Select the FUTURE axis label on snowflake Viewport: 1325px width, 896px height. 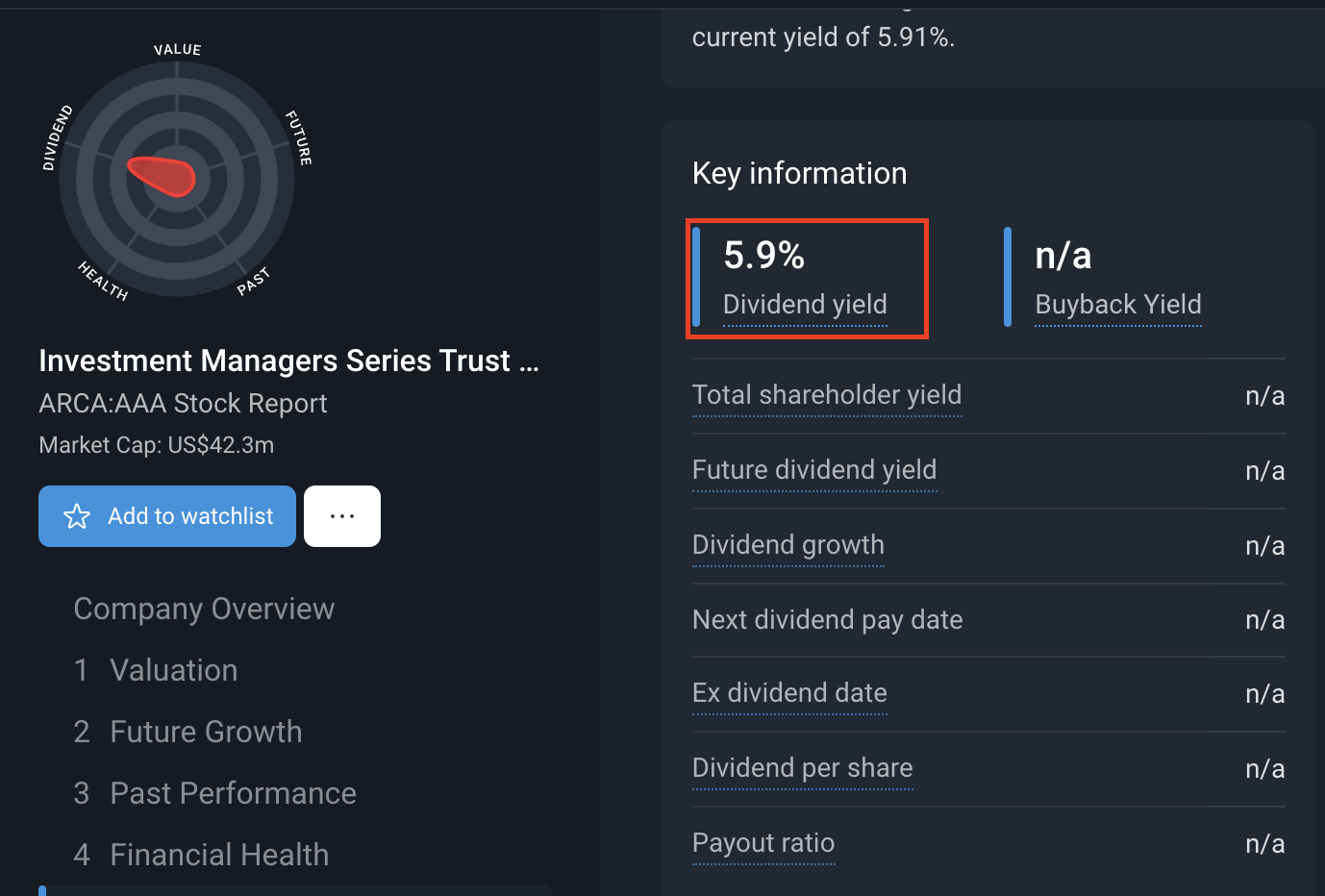[299, 137]
